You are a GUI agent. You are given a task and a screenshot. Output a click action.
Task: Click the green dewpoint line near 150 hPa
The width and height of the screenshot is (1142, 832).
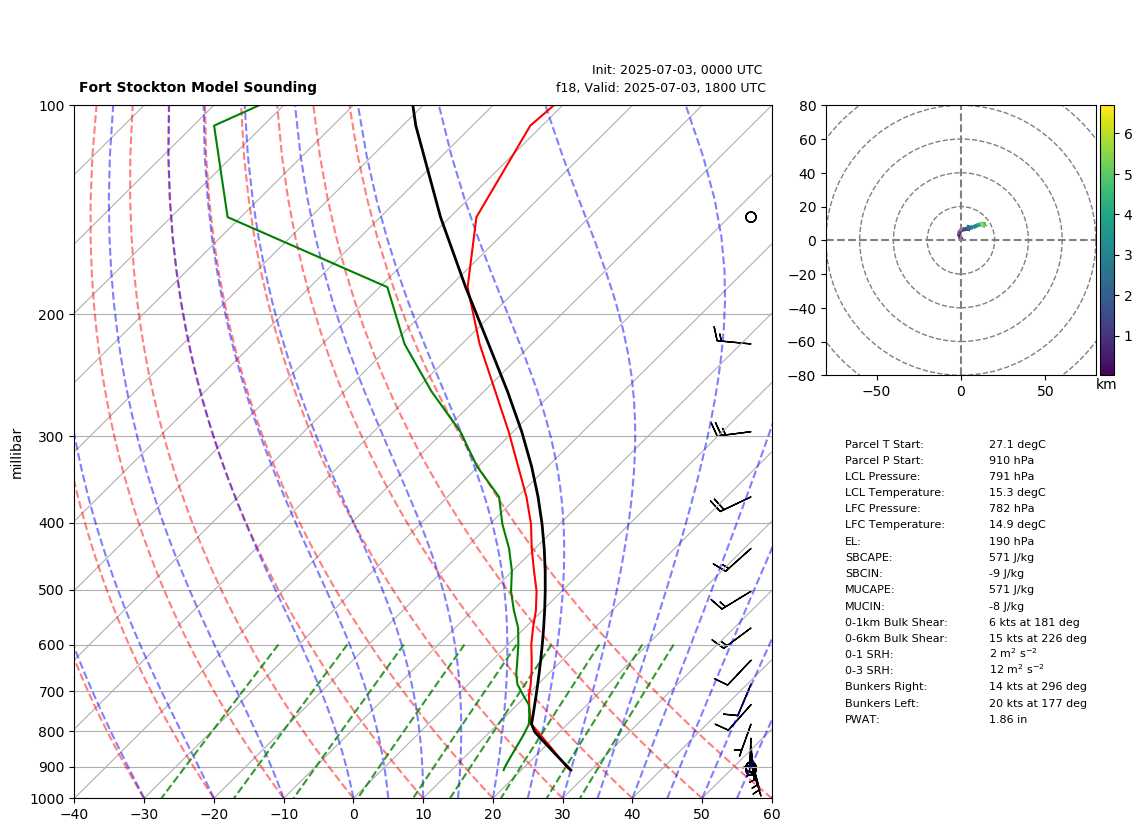221,171
